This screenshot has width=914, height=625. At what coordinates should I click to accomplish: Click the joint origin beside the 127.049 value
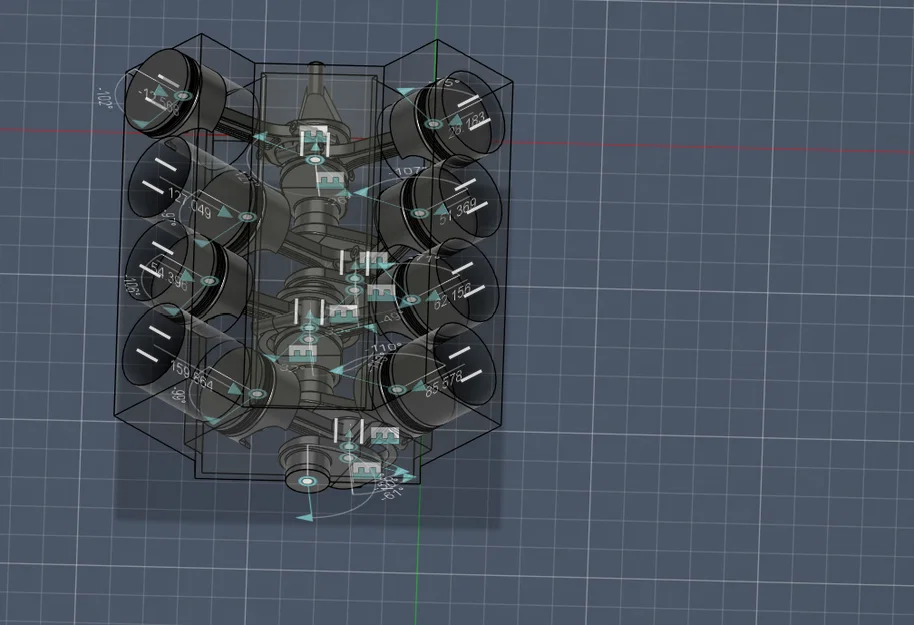click(247, 217)
